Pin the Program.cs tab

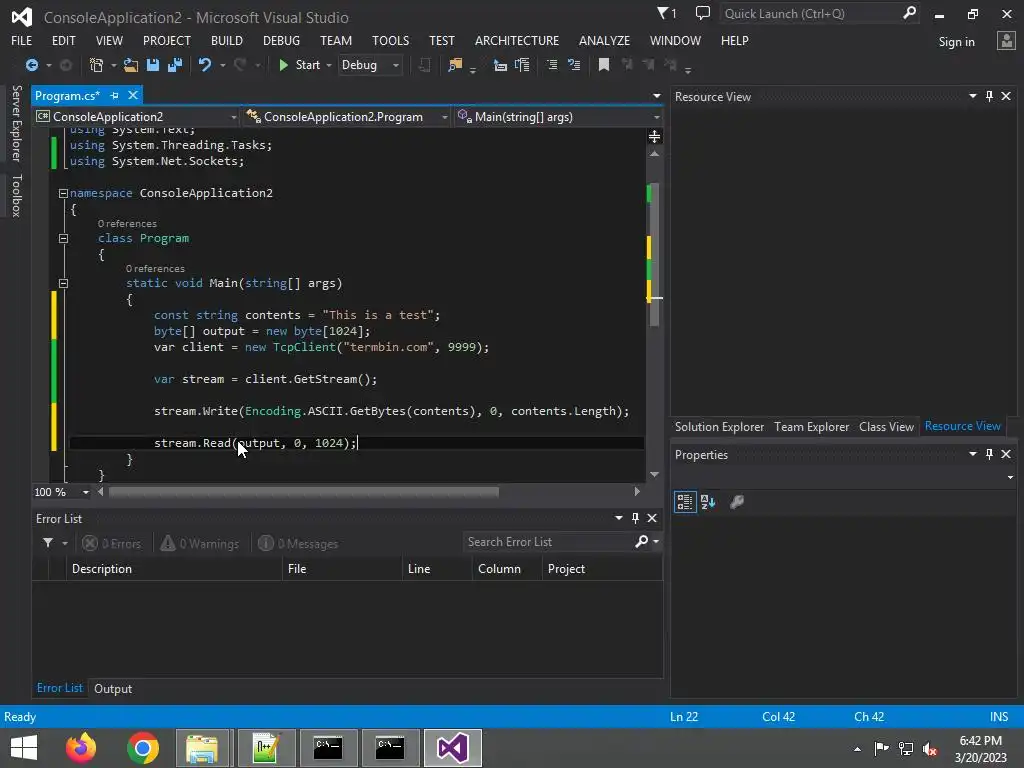tap(114, 95)
